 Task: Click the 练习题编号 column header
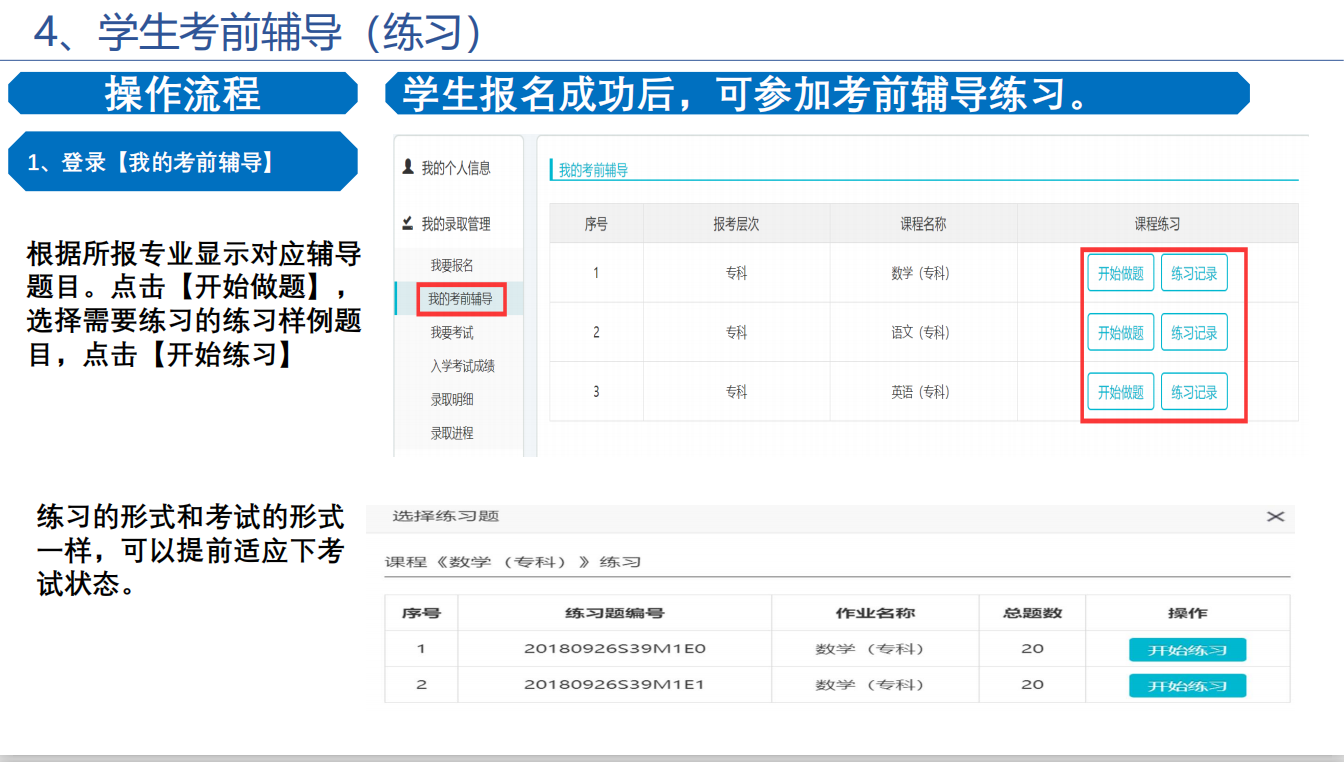pos(615,613)
